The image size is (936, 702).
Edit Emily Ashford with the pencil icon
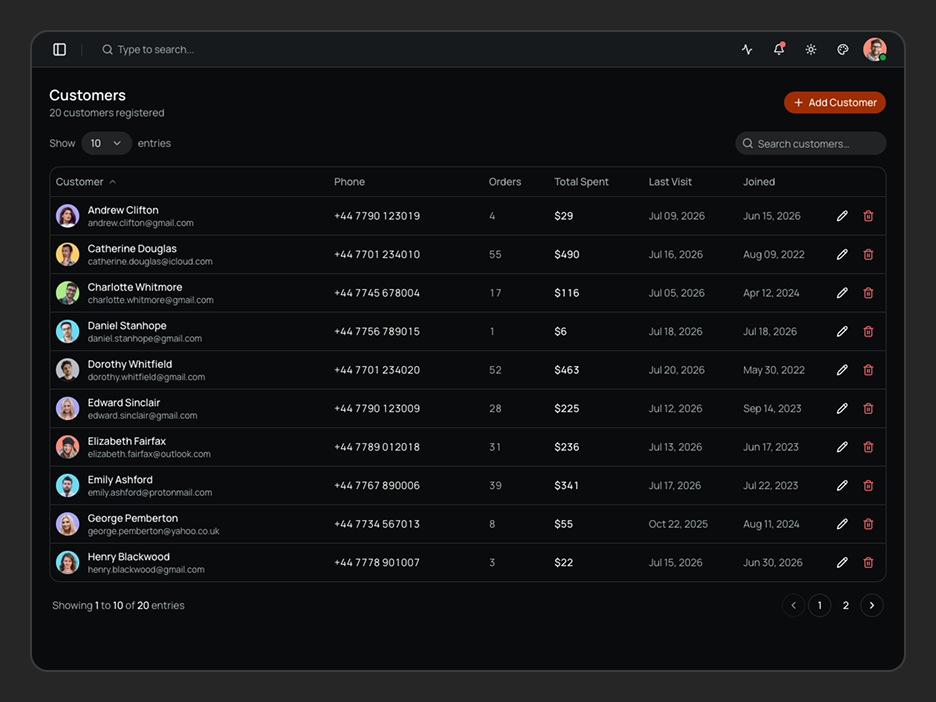(x=842, y=485)
